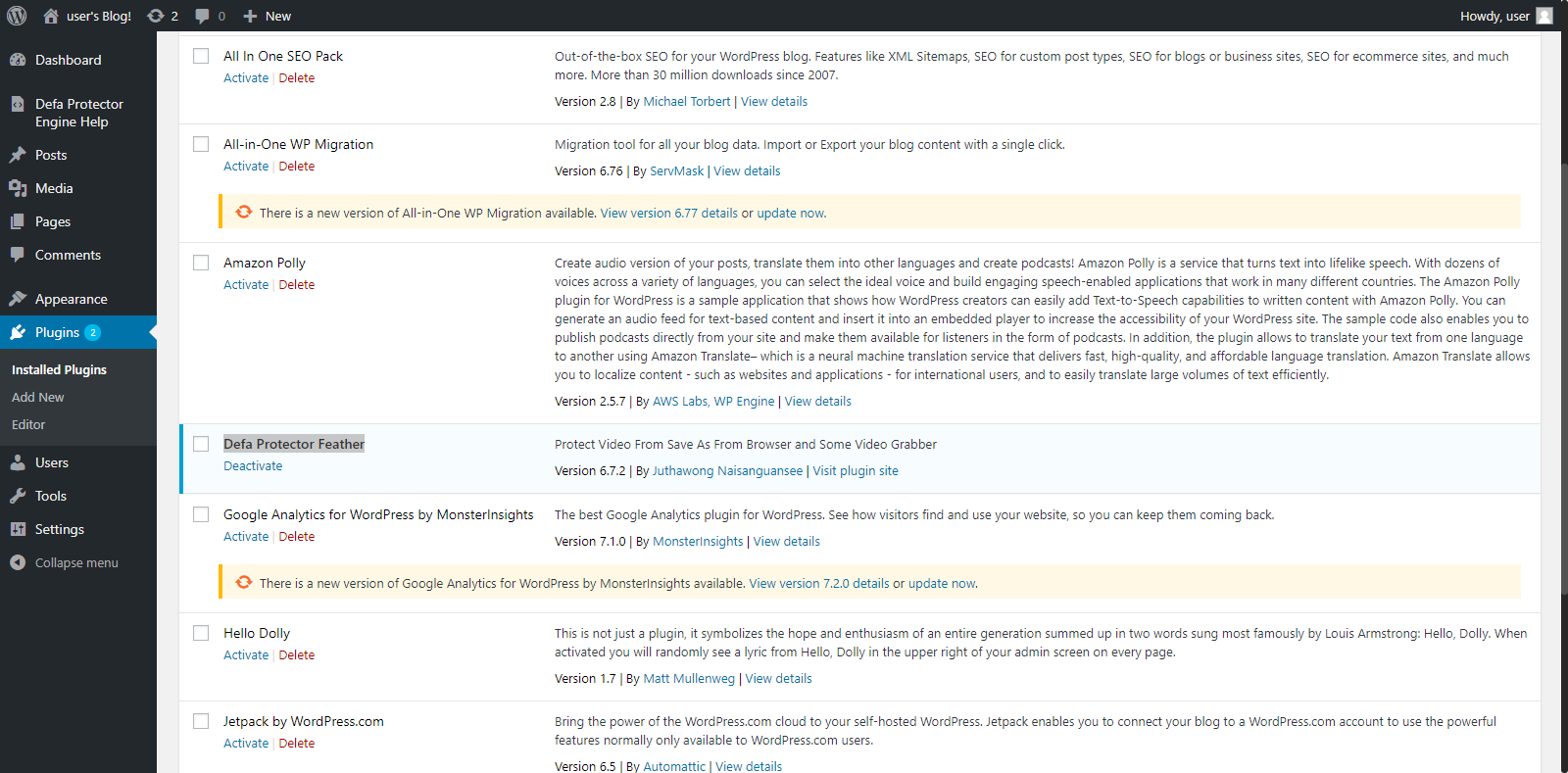Open the Settings menu

click(60, 529)
